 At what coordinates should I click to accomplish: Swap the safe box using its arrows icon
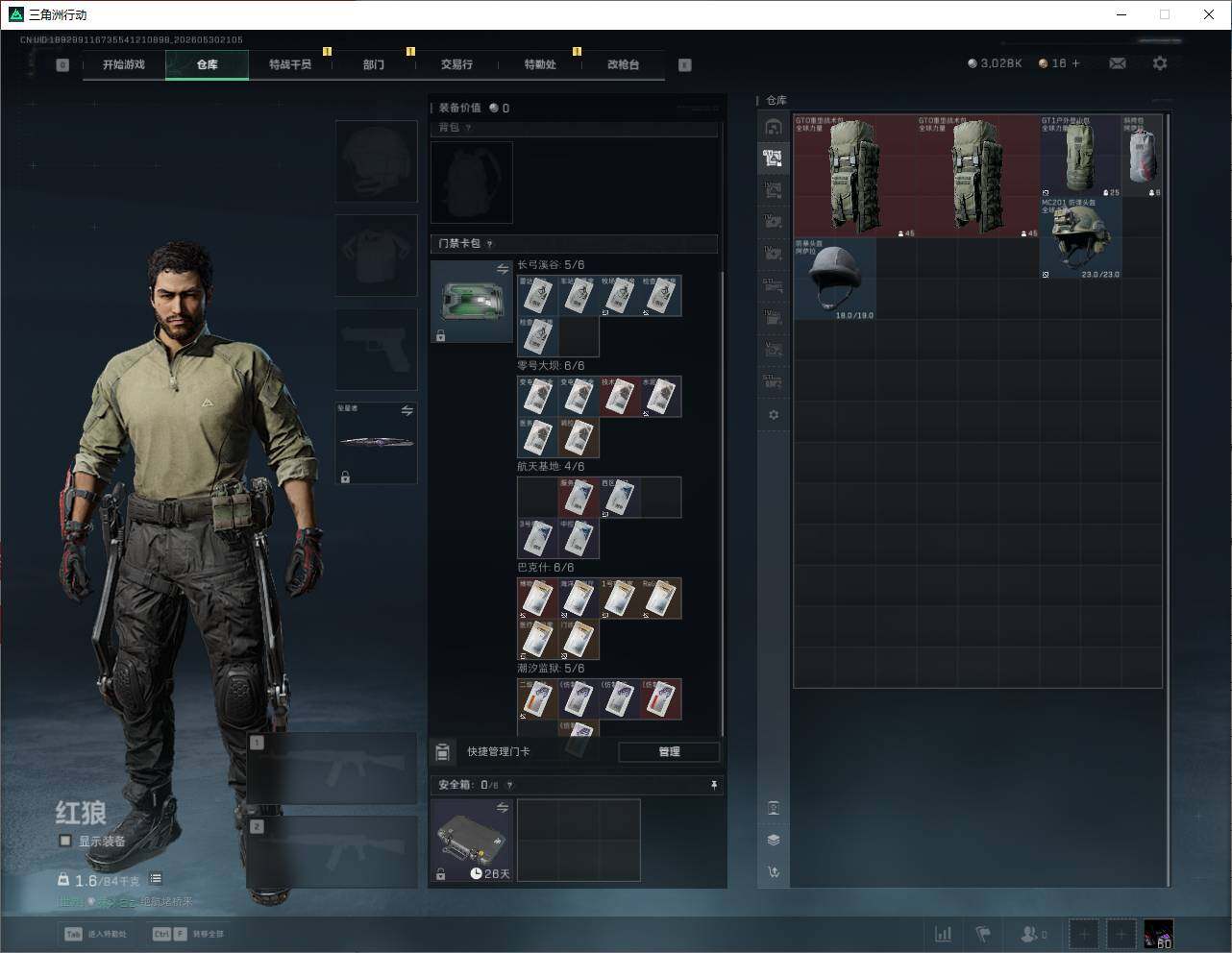click(x=502, y=808)
